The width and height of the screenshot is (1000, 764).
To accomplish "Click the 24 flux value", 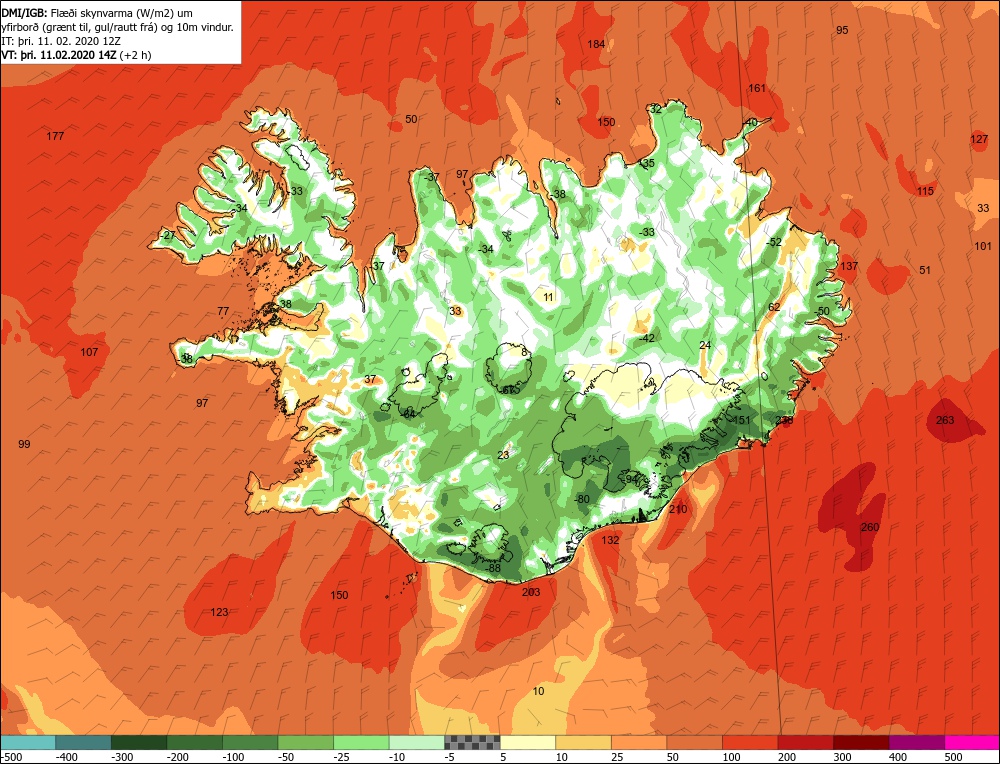I will (705, 345).
